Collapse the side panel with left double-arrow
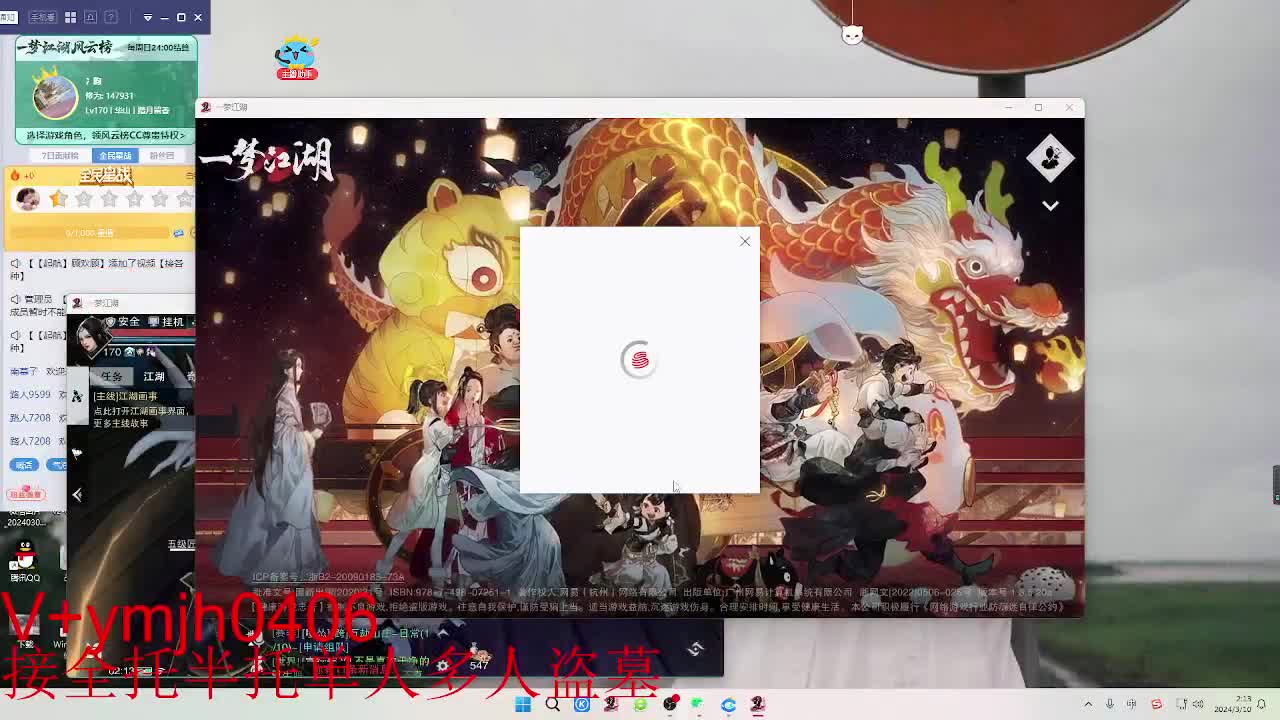Image resolution: width=1280 pixels, height=720 pixels. 77,494
